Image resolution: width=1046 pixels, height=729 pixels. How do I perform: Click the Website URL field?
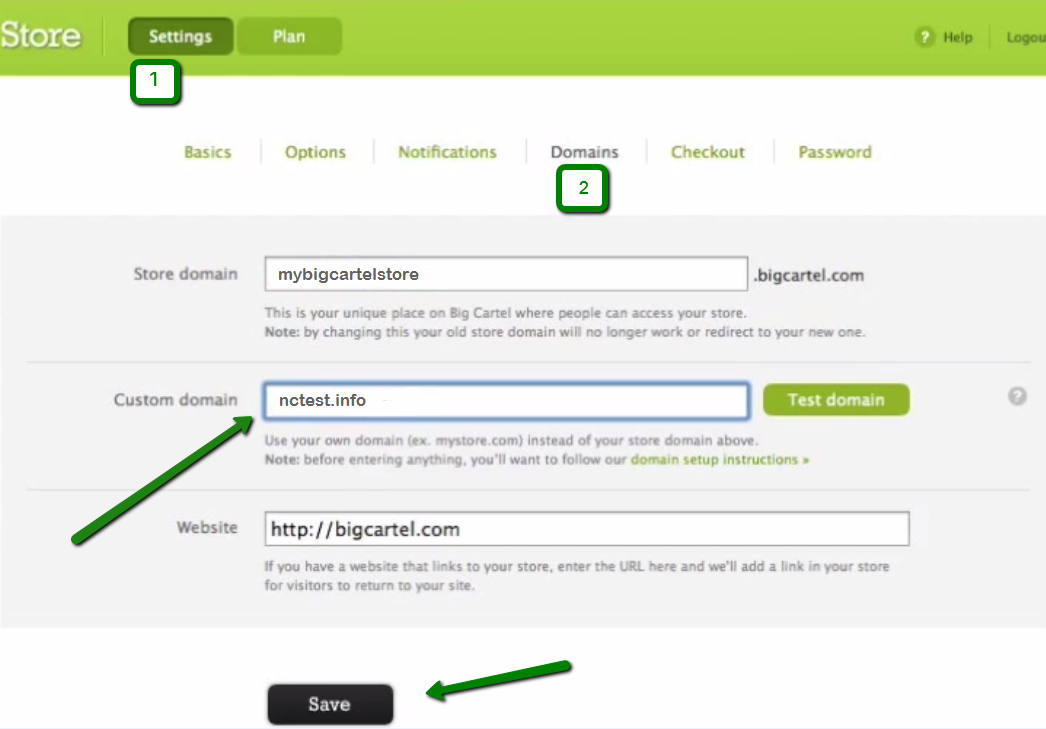click(586, 529)
